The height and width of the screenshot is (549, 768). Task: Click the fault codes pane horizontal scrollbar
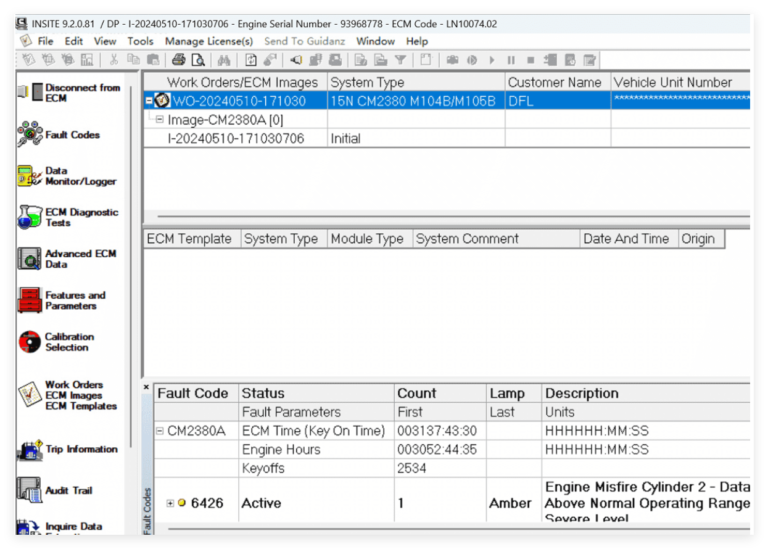[459, 528]
